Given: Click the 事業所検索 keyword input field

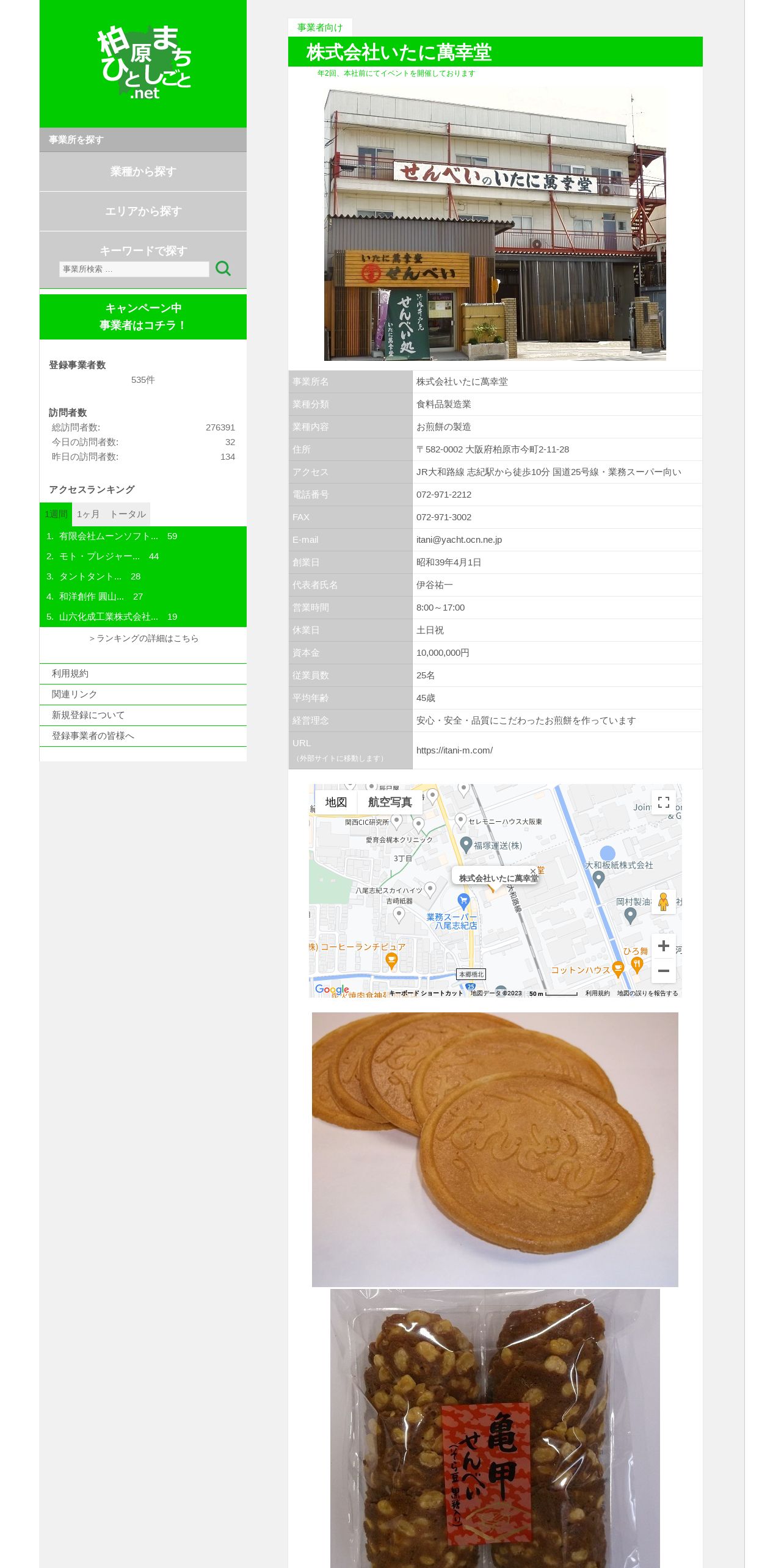Looking at the screenshot, I should (134, 269).
